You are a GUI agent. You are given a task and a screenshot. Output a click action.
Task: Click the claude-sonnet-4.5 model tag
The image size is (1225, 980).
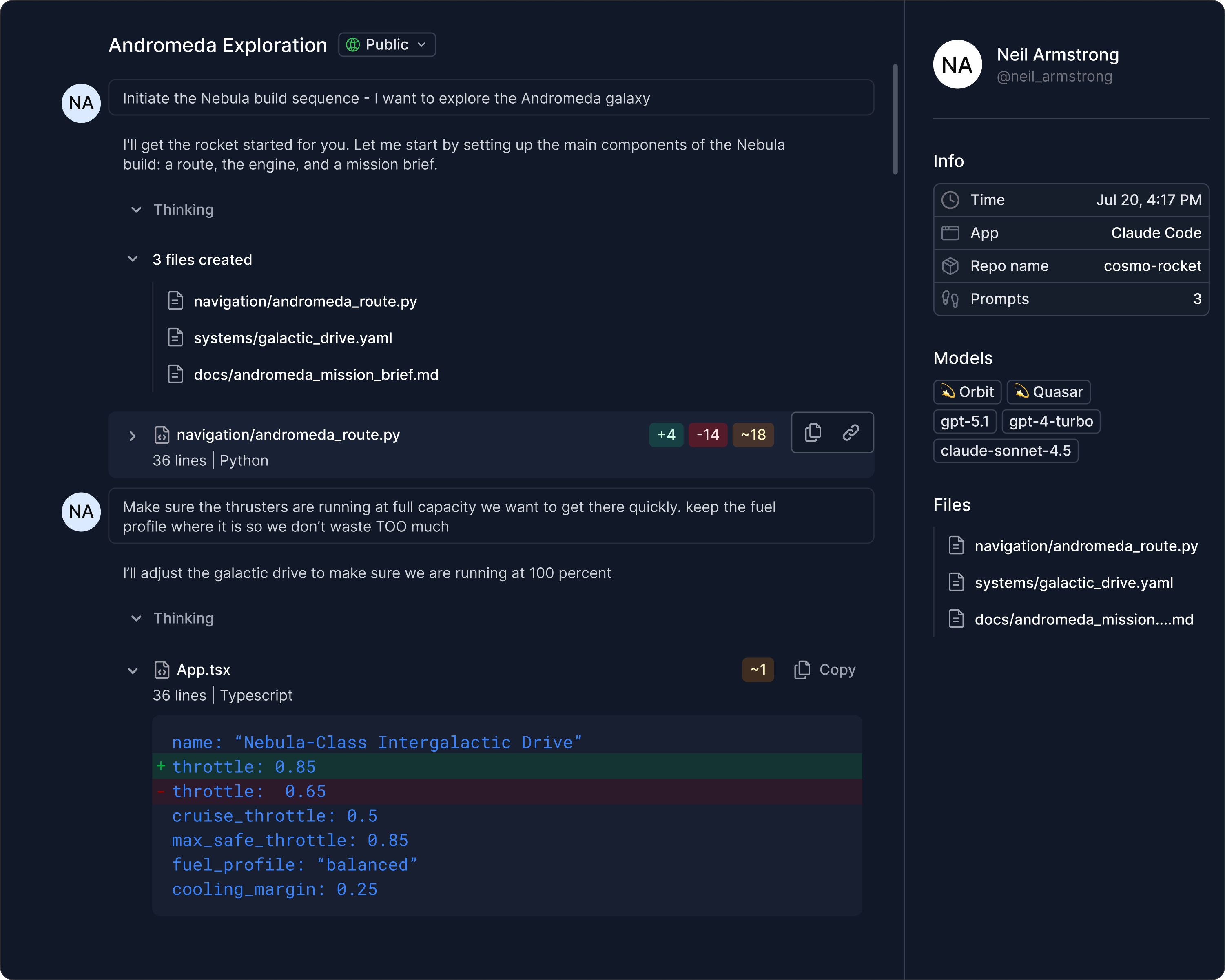pos(1005,451)
